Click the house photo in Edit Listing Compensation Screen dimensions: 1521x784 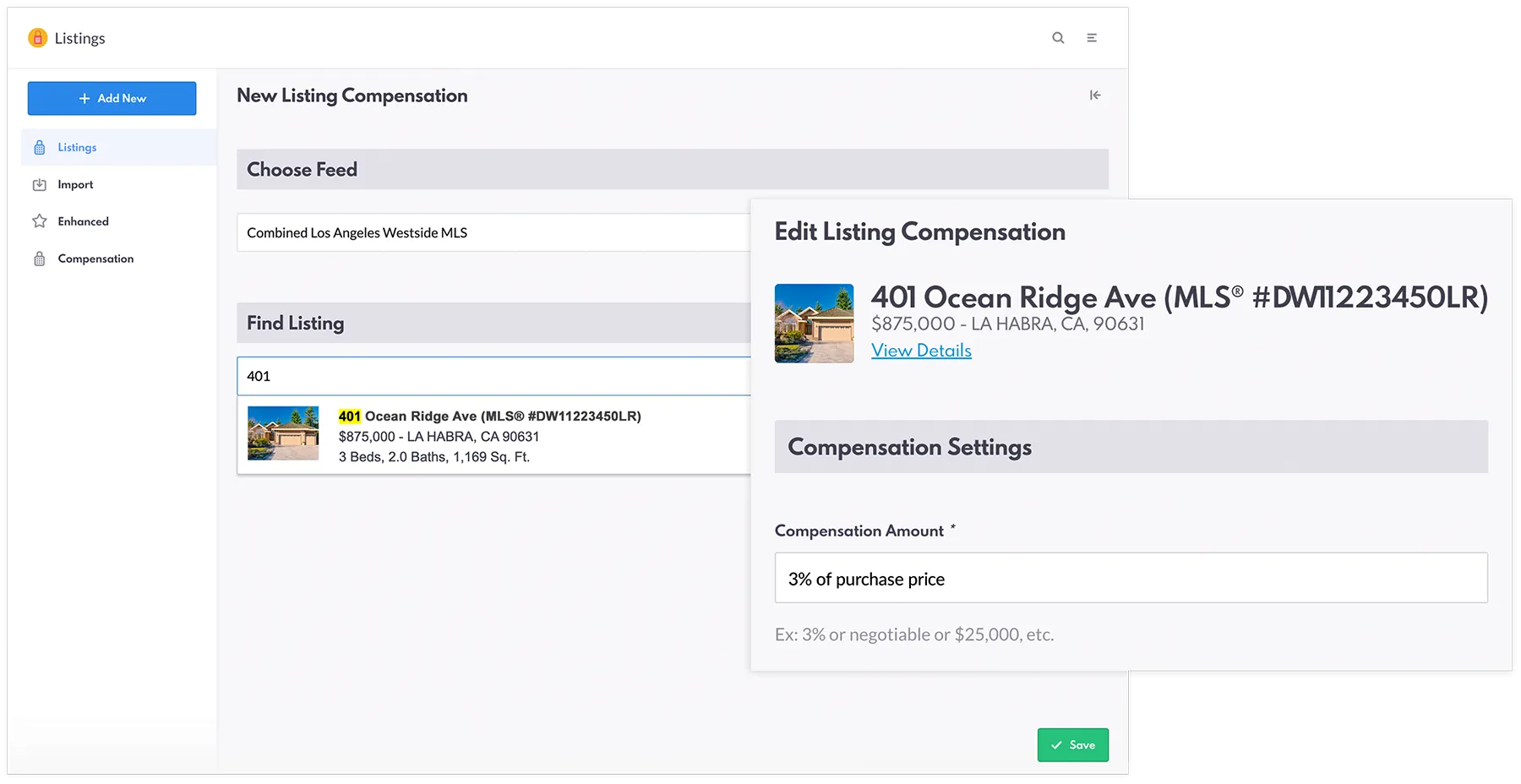[x=814, y=324]
